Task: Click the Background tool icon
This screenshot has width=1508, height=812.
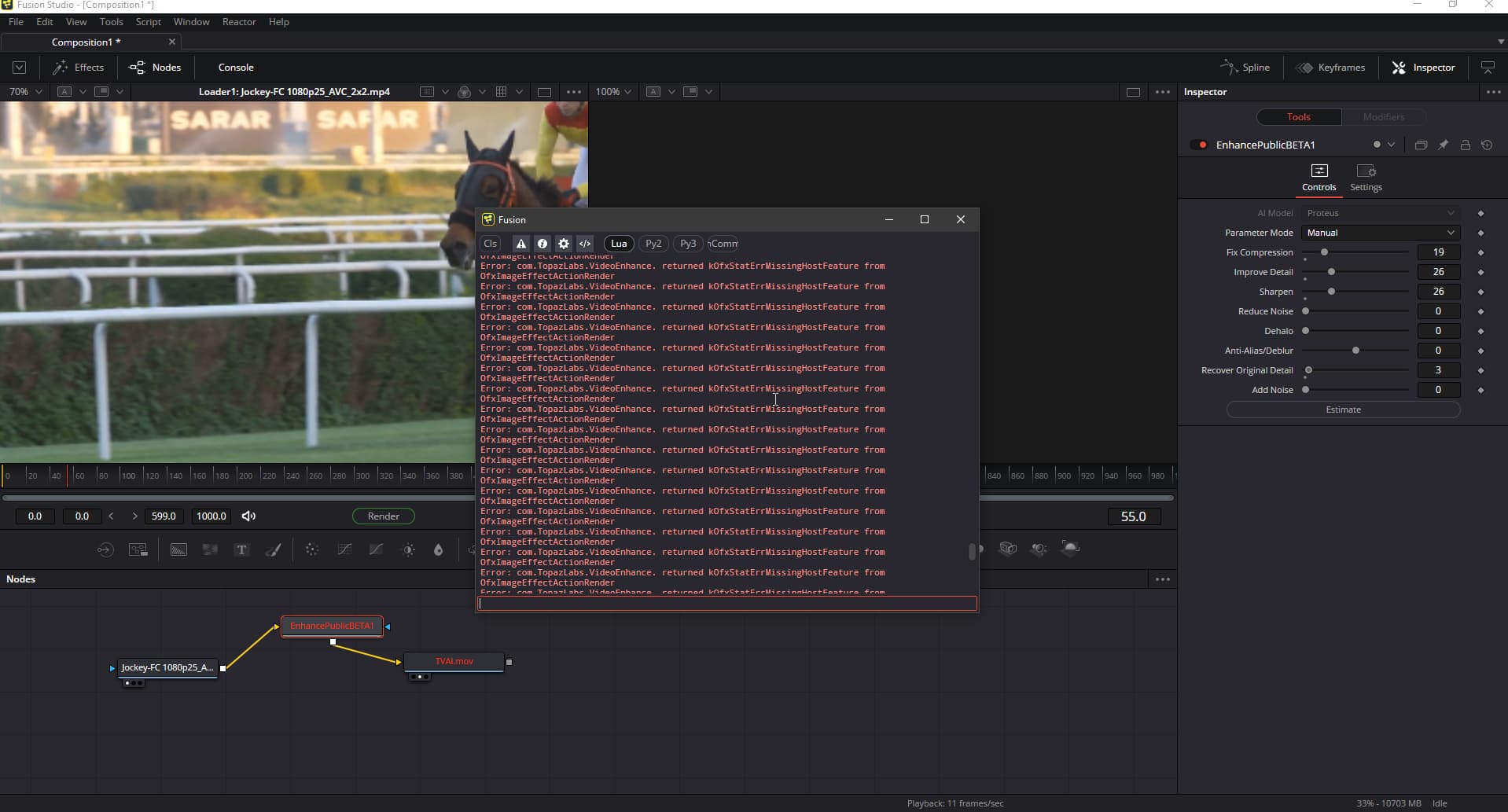Action: tap(179, 550)
